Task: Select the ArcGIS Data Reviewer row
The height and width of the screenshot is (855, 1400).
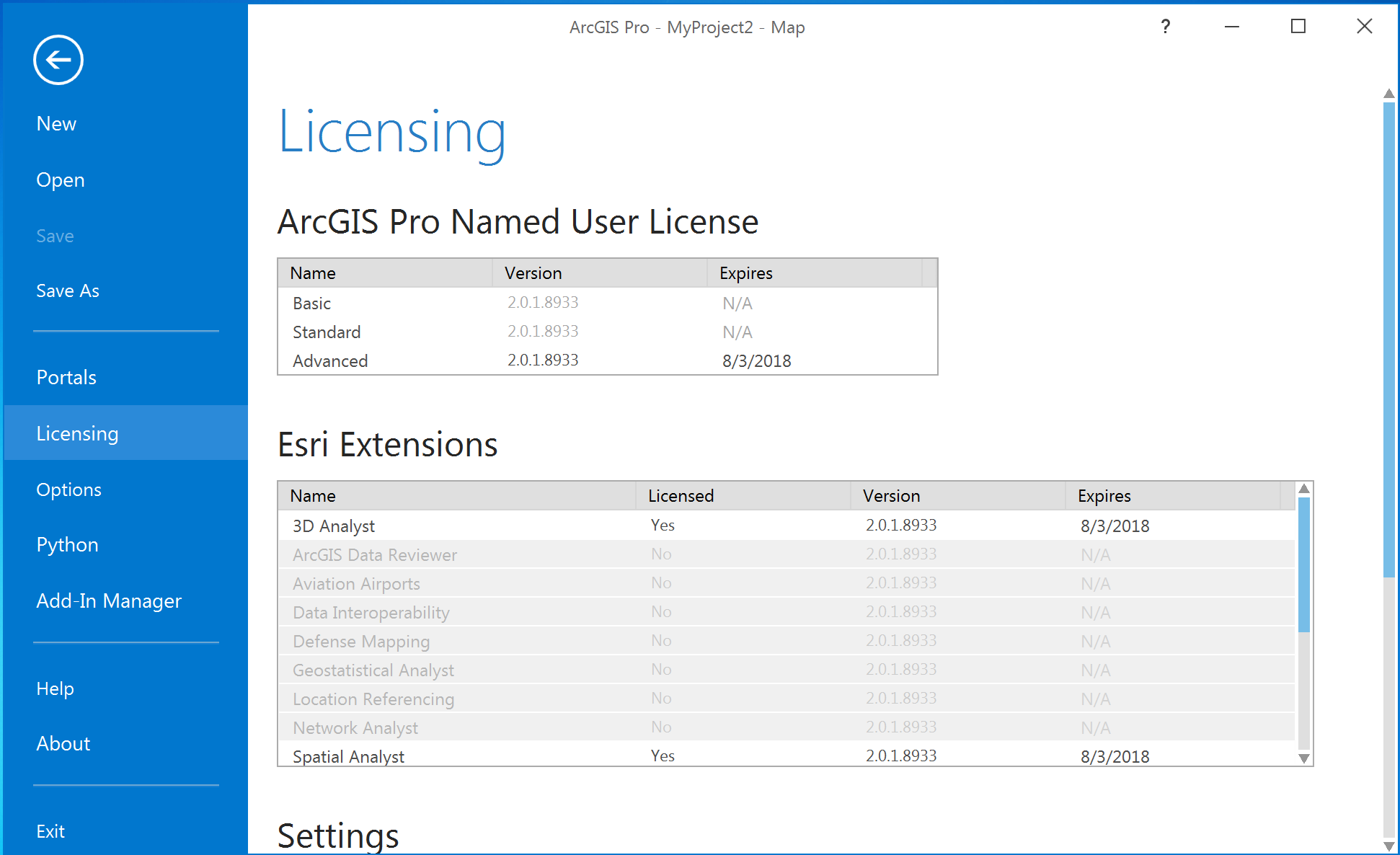Action: [787, 554]
